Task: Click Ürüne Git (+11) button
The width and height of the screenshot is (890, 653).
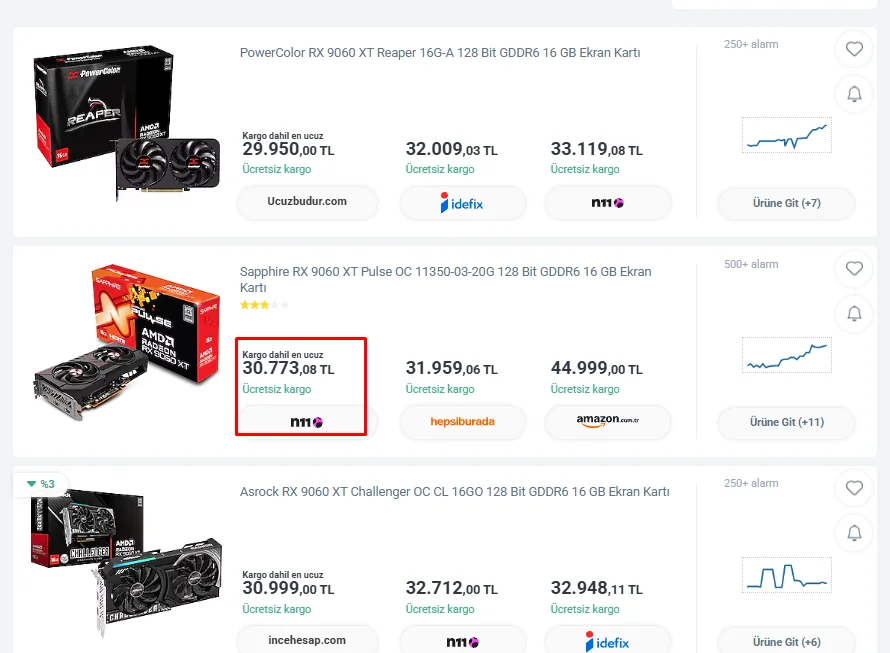Action: click(x=786, y=422)
